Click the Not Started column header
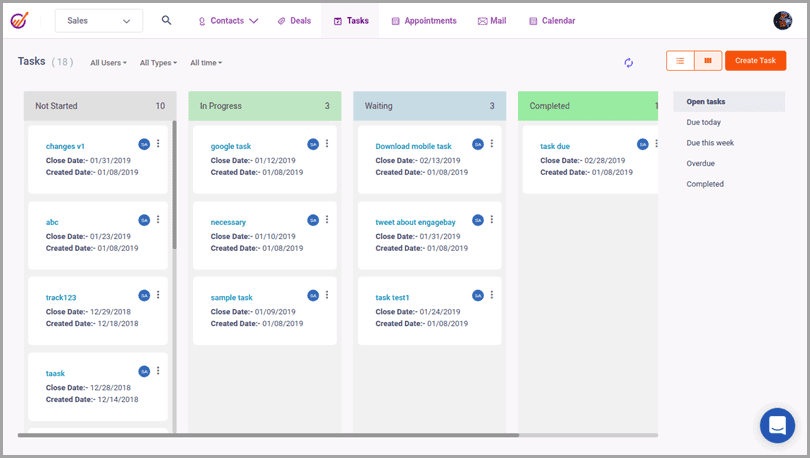Viewport: 810px width, 458px height. point(100,106)
